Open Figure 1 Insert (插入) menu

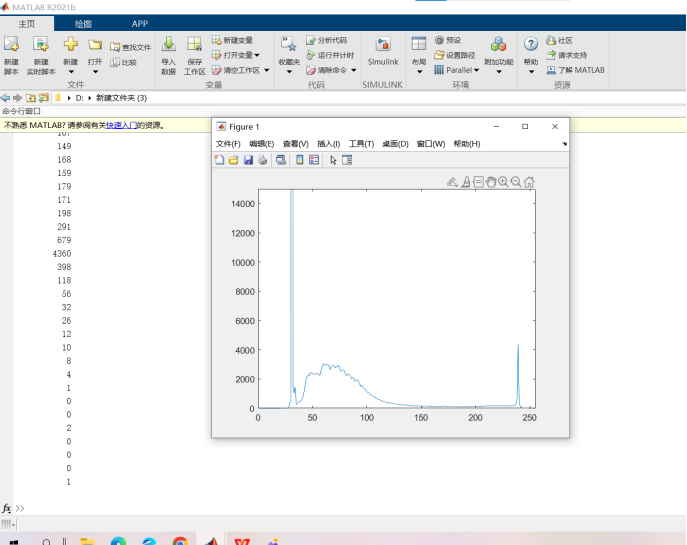[329, 144]
